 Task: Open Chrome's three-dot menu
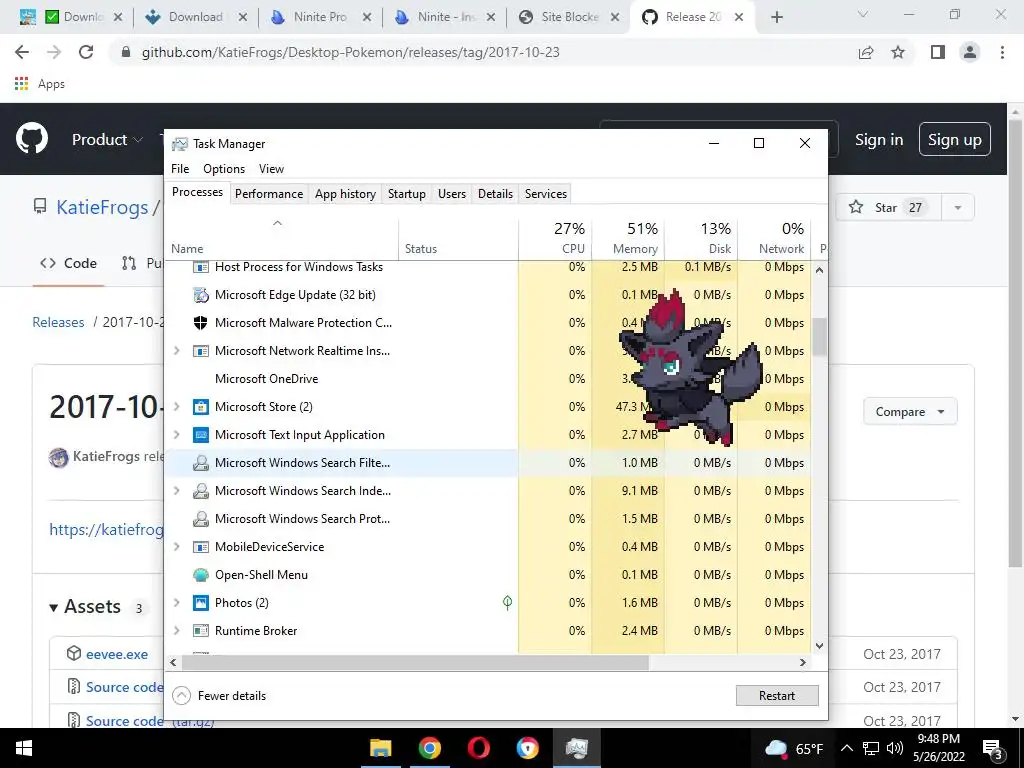pyautogui.click(x=1002, y=52)
